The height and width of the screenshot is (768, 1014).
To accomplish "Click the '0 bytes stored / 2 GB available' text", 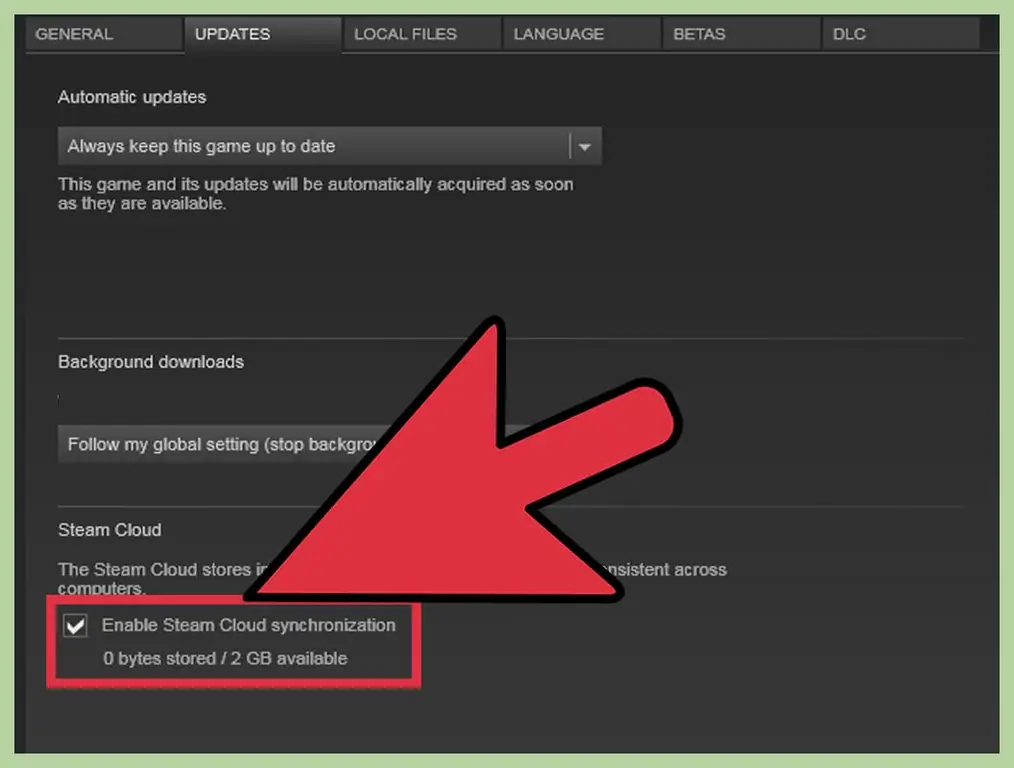I will tap(225, 658).
